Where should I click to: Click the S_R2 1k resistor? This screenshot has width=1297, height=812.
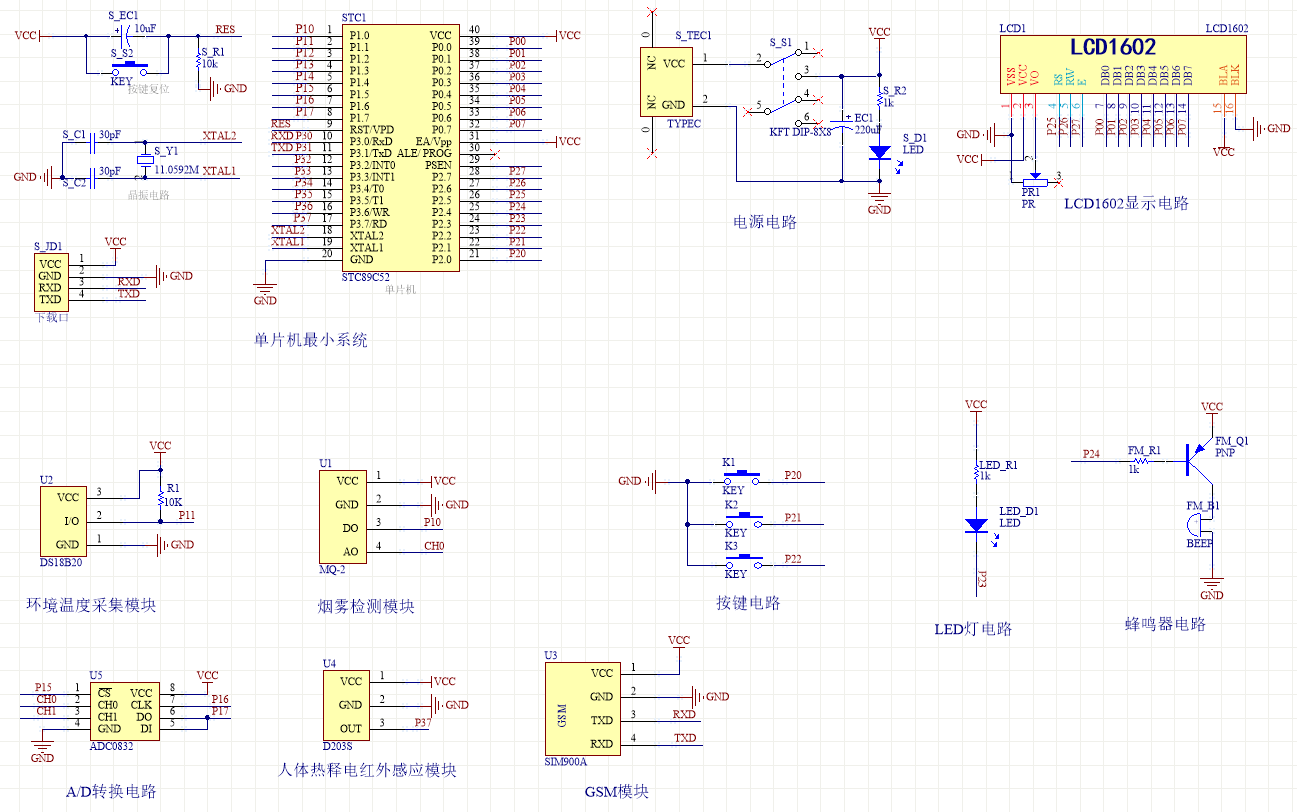pyautogui.click(x=879, y=97)
